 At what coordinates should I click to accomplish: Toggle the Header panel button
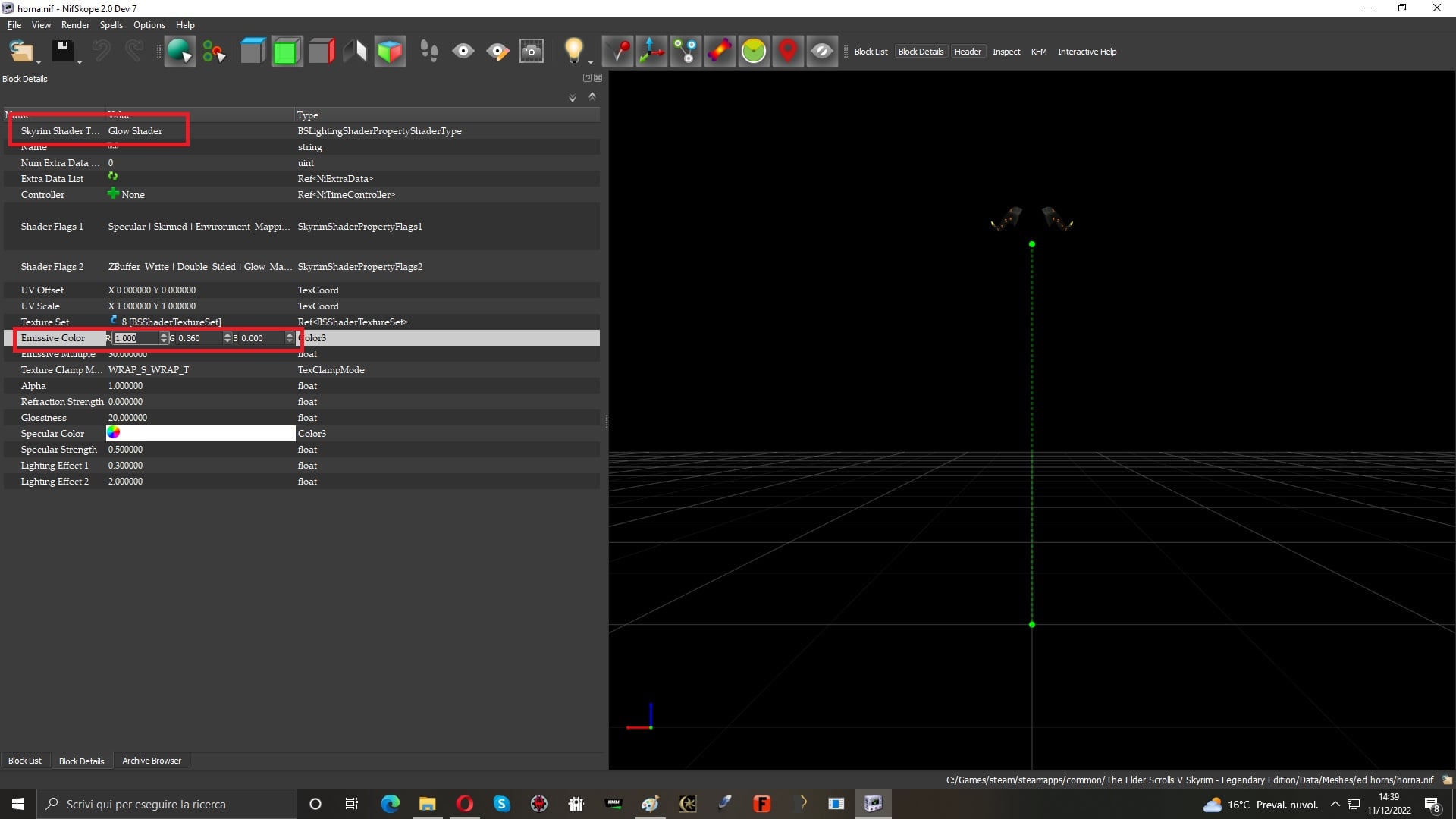click(x=968, y=52)
